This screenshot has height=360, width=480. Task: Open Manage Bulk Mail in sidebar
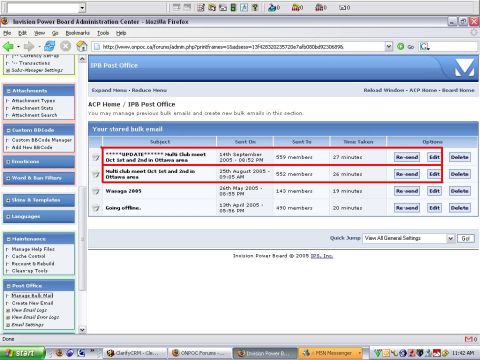coord(32,296)
